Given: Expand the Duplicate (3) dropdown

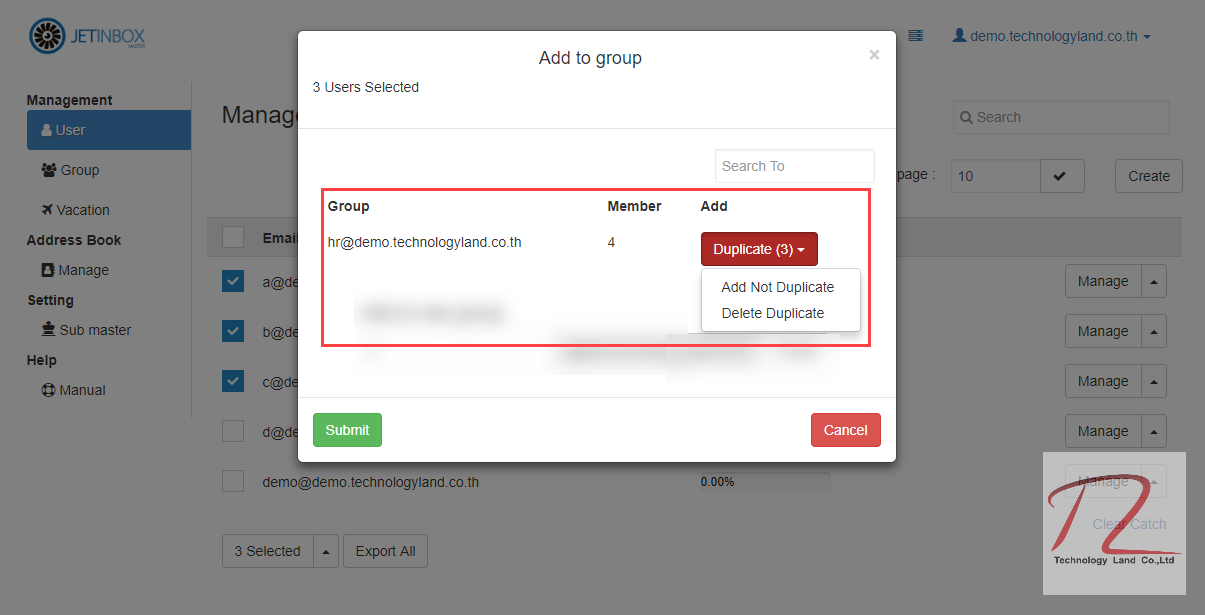Looking at the screenshot, I should [x=759, y=249].
